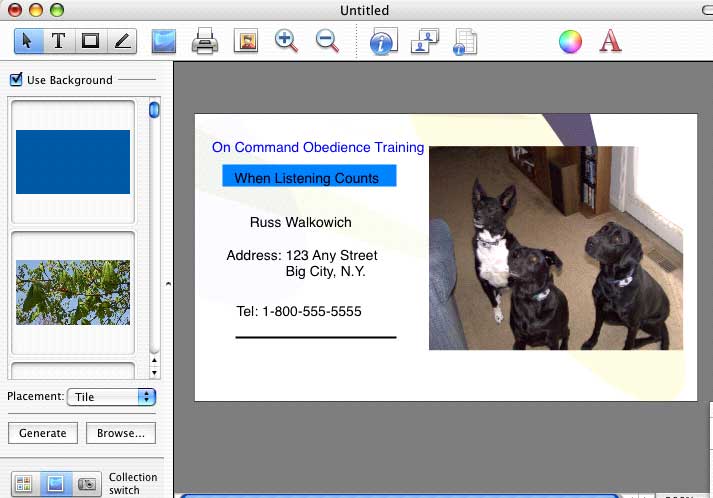
Task: Zoom in with plus magnifier
Action: click(287, 41)
